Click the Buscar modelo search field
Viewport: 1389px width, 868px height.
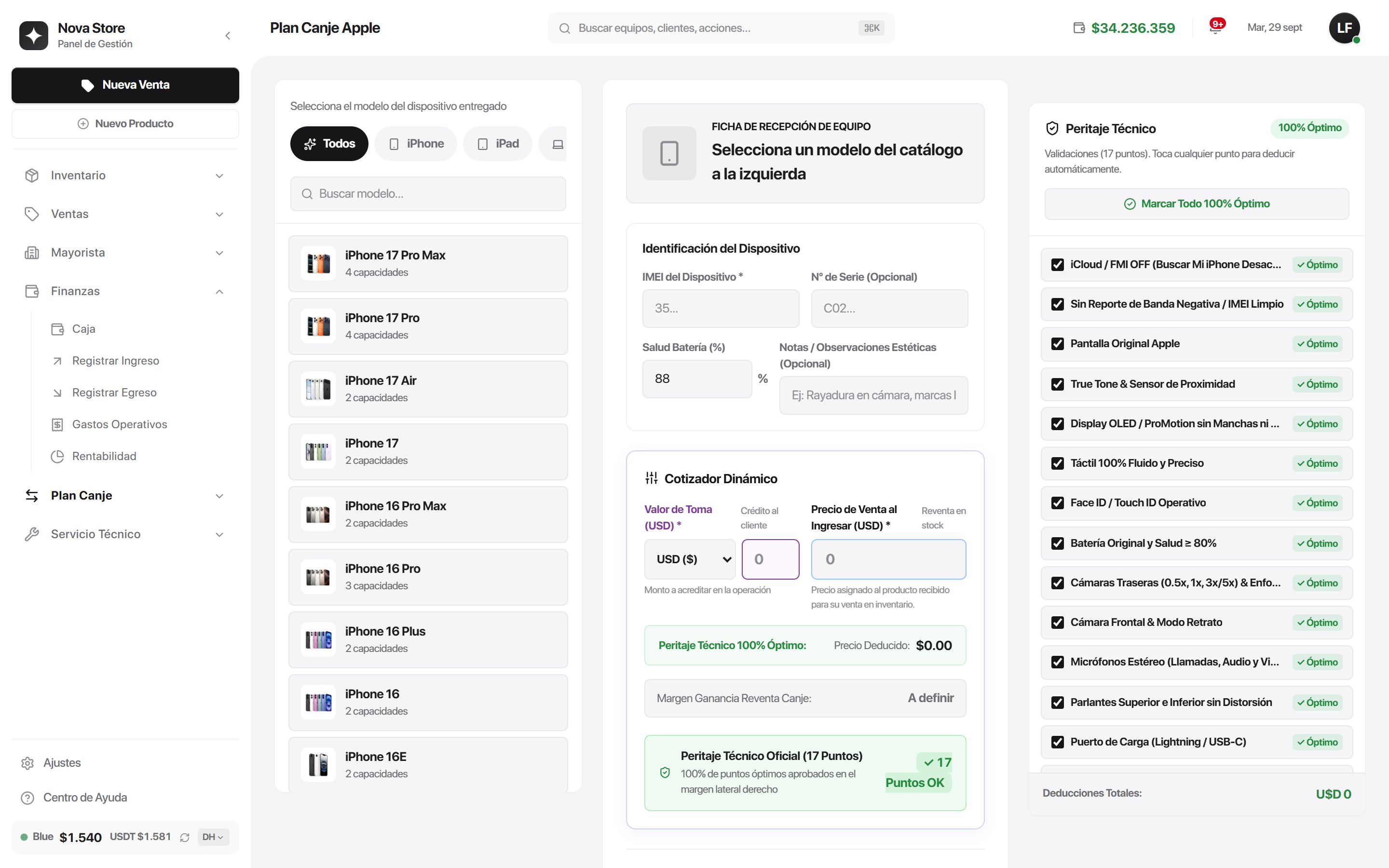[x=428, y=194]
